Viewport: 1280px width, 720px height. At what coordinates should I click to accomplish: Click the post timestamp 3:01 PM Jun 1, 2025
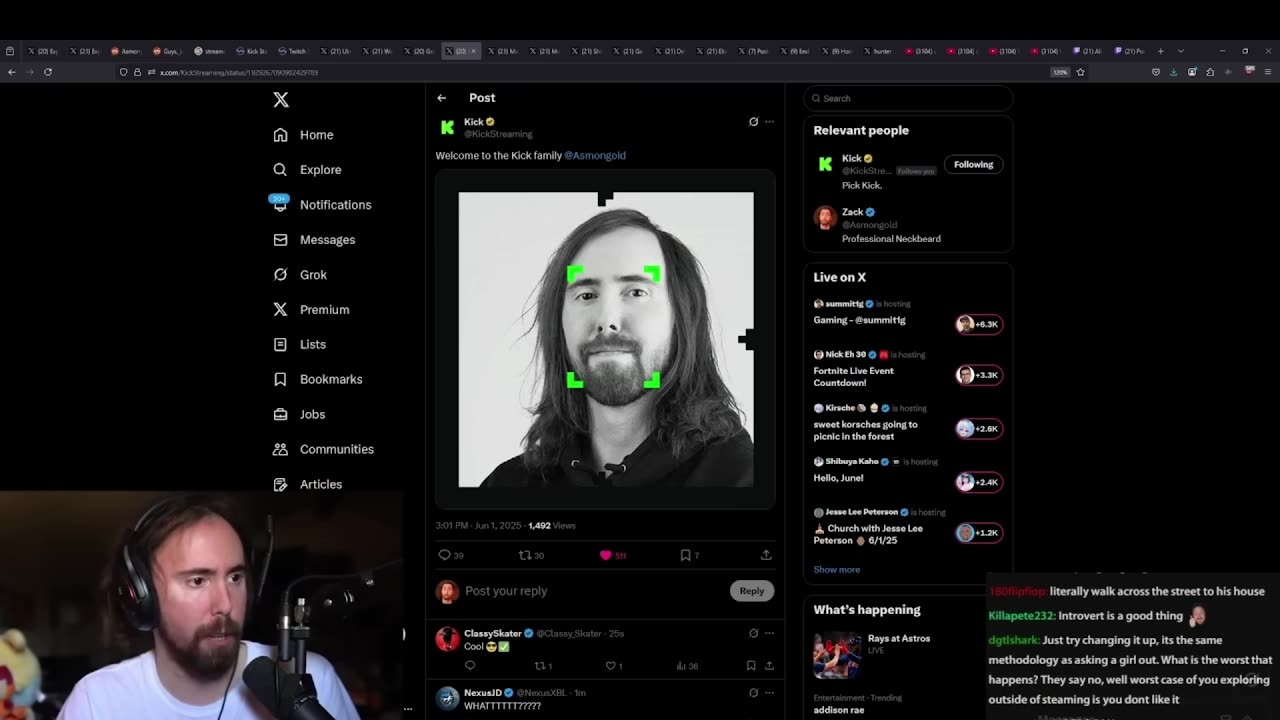[x=477, y=526]
